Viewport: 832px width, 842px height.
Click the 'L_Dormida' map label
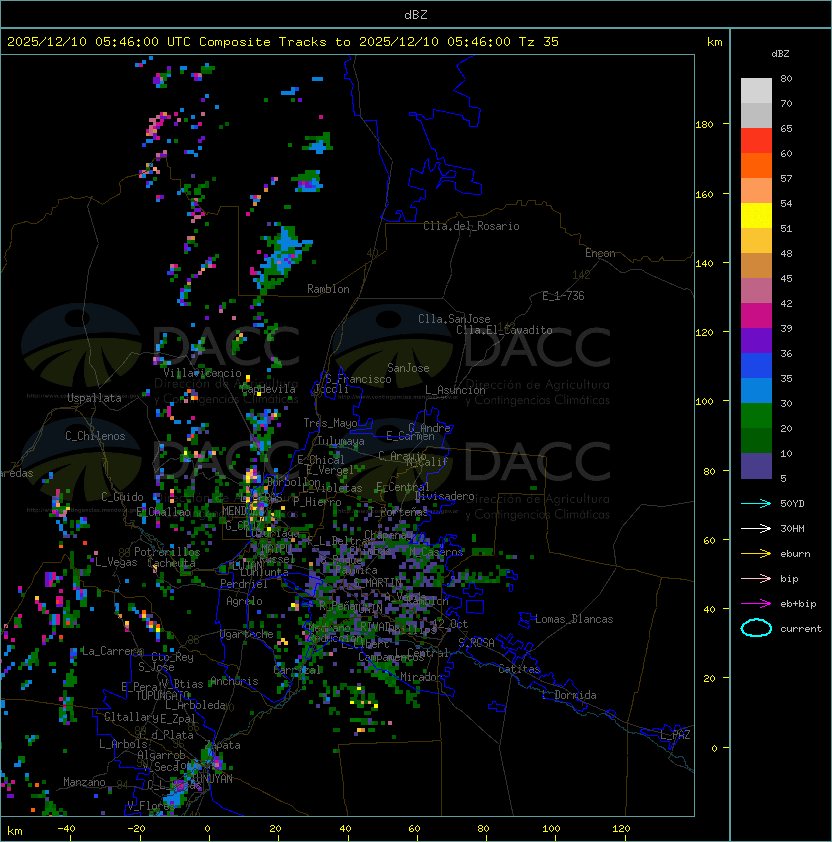click(x=569, y=695)
